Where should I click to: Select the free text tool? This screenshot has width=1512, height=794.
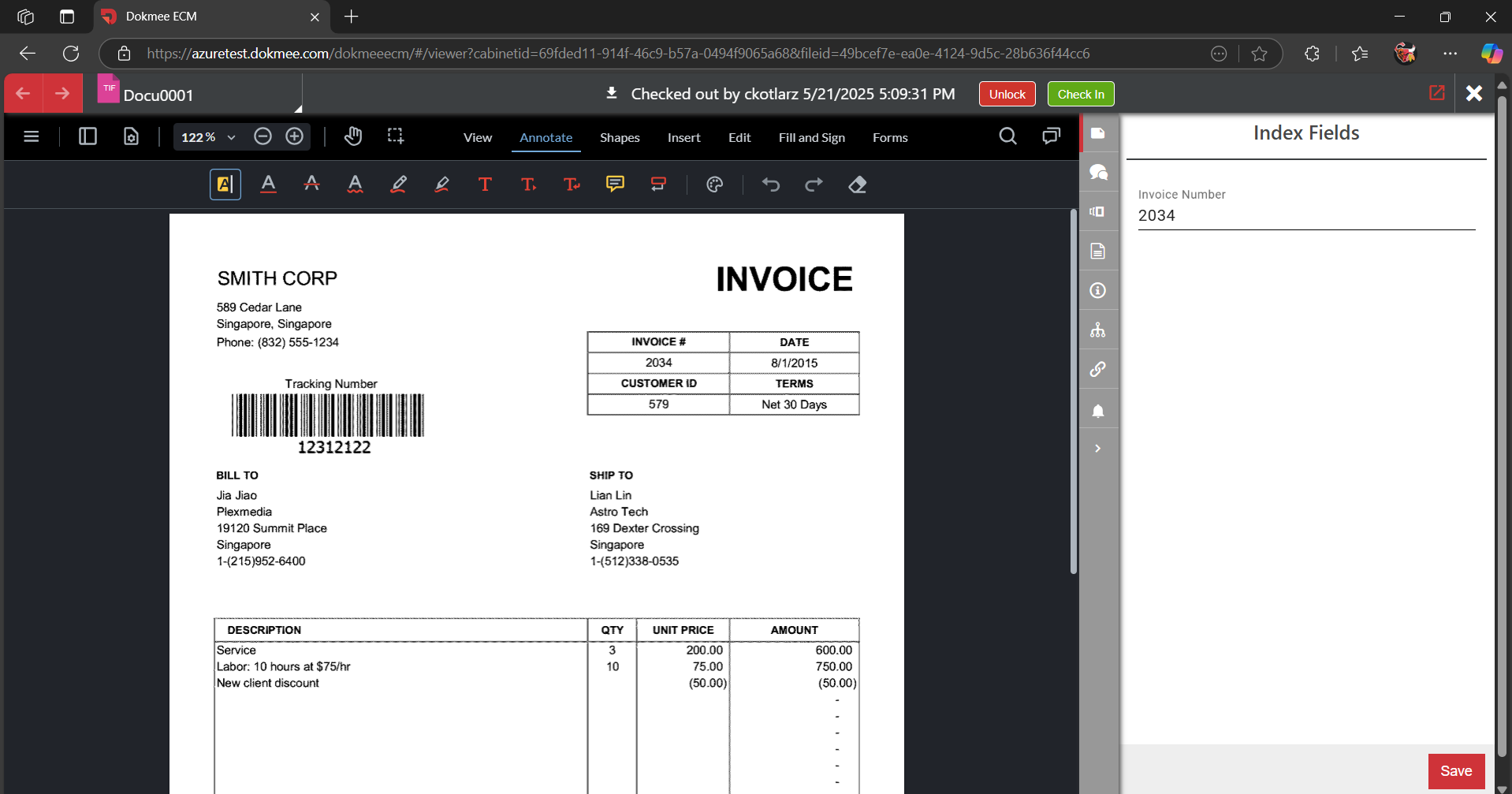click(485, 185)
